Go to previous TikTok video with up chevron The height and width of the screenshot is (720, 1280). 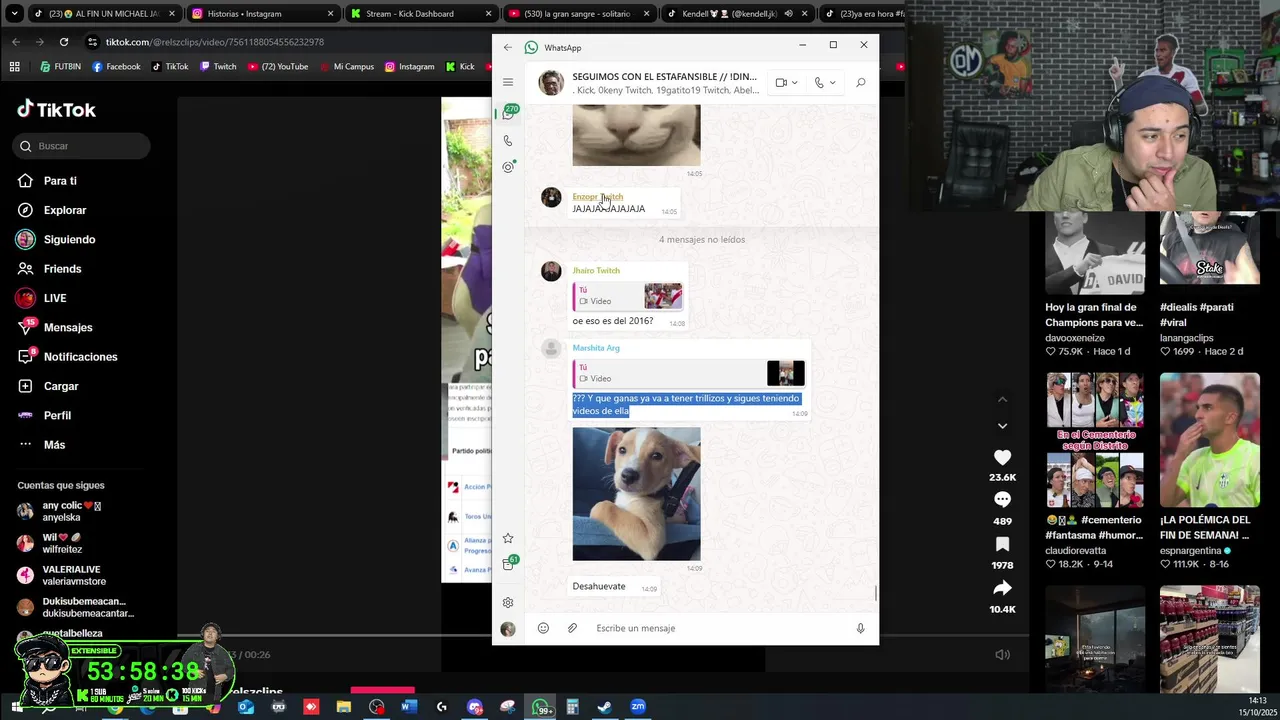pyautogui.click(x=1002, y=400)
